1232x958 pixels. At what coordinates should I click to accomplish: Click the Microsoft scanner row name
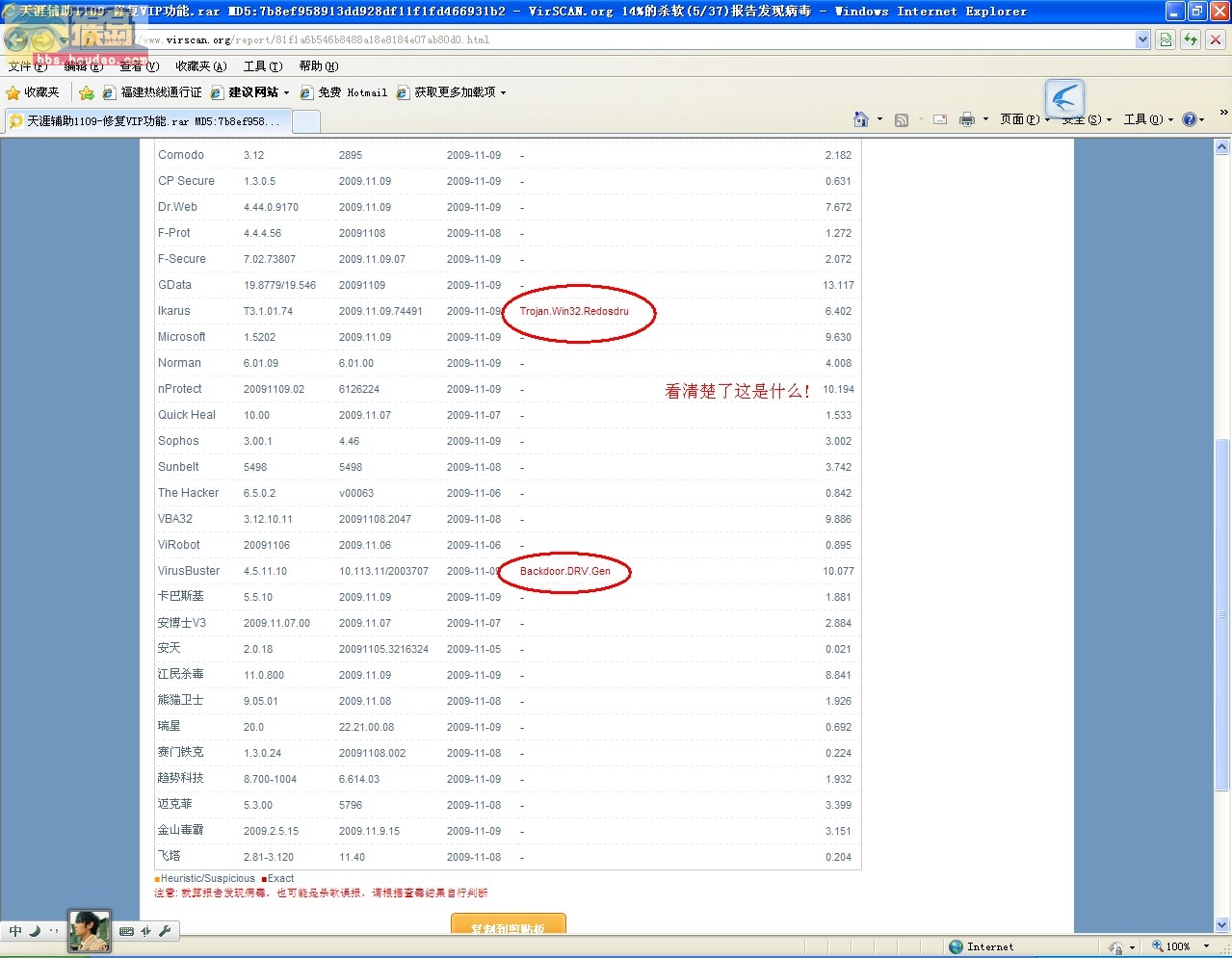point(182,337)
